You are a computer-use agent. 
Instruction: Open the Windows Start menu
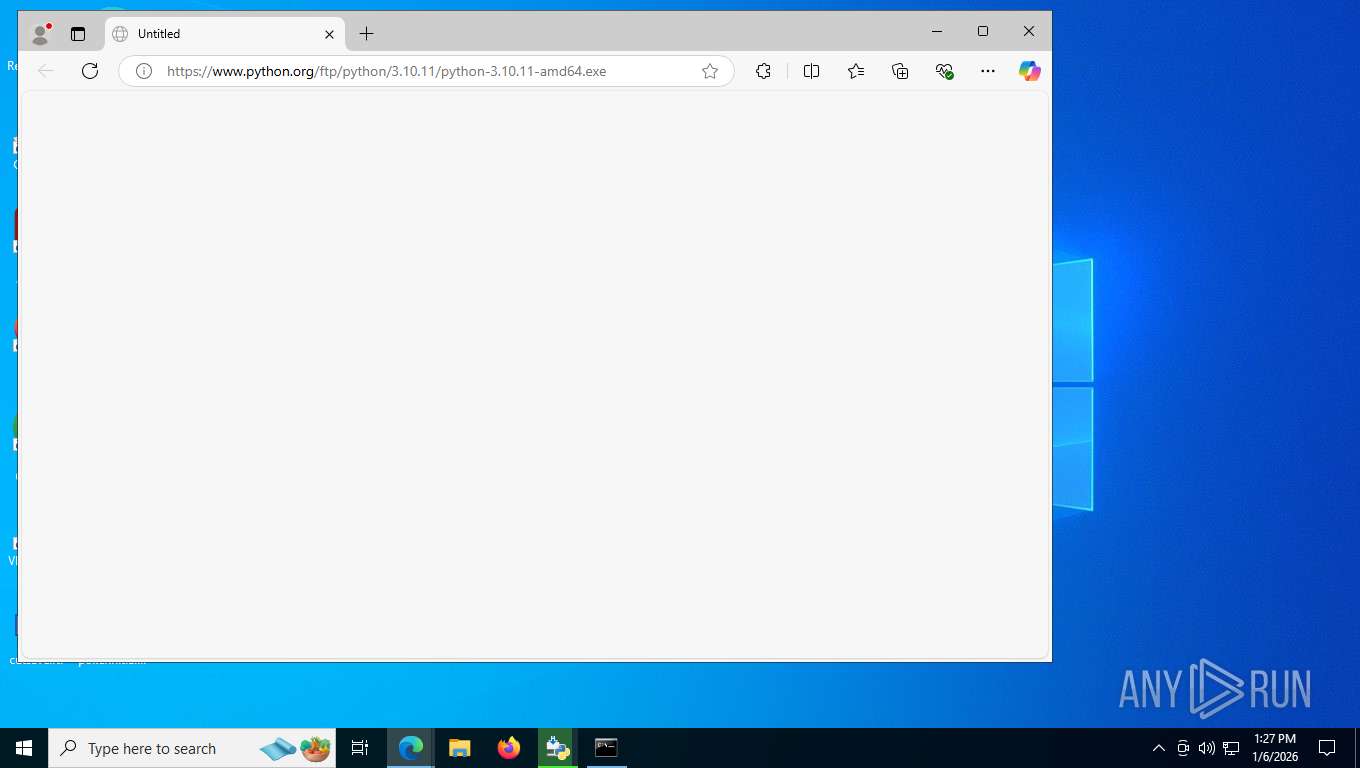coord(24,748)
